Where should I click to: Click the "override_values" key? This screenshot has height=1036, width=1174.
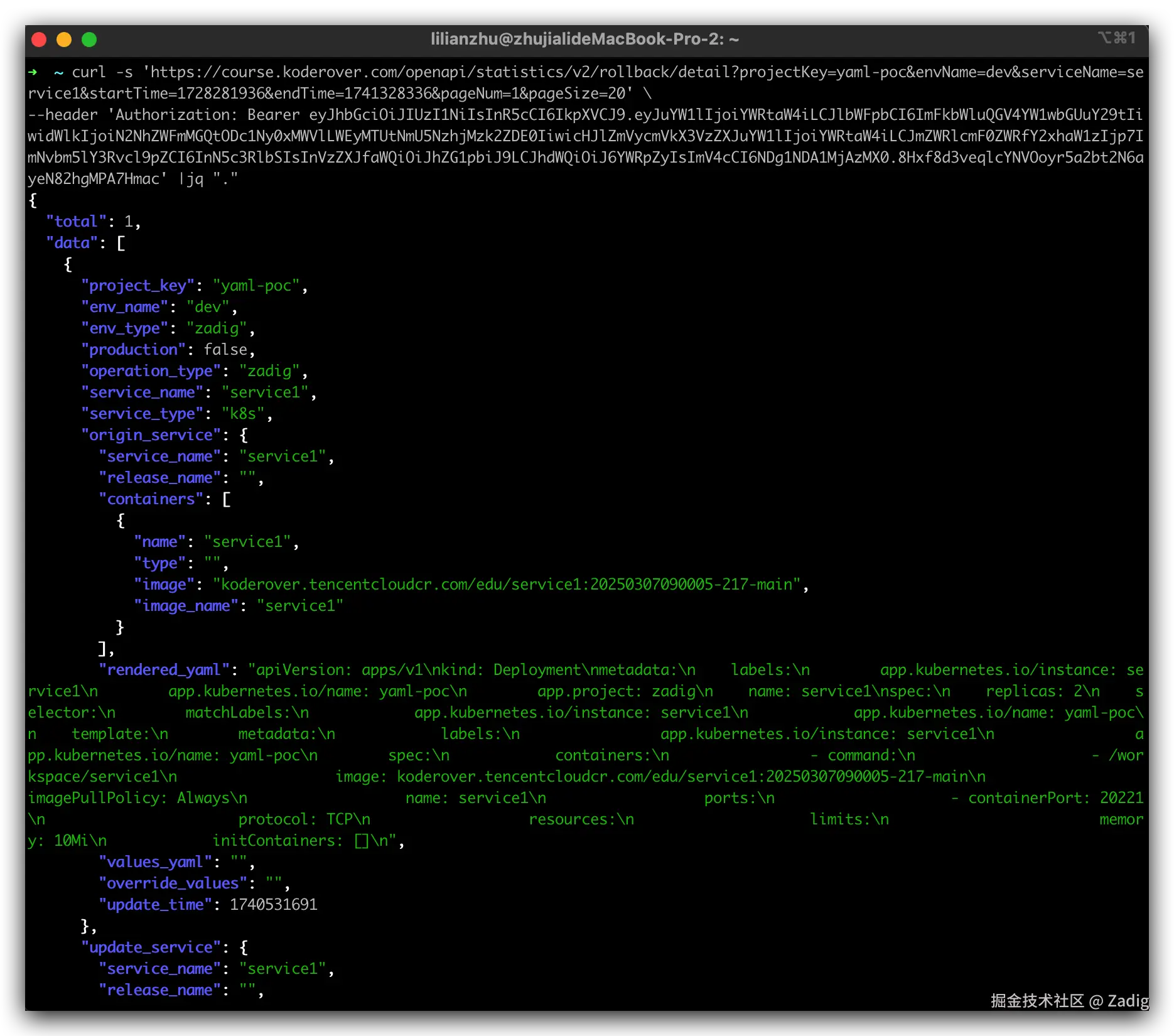173,883
